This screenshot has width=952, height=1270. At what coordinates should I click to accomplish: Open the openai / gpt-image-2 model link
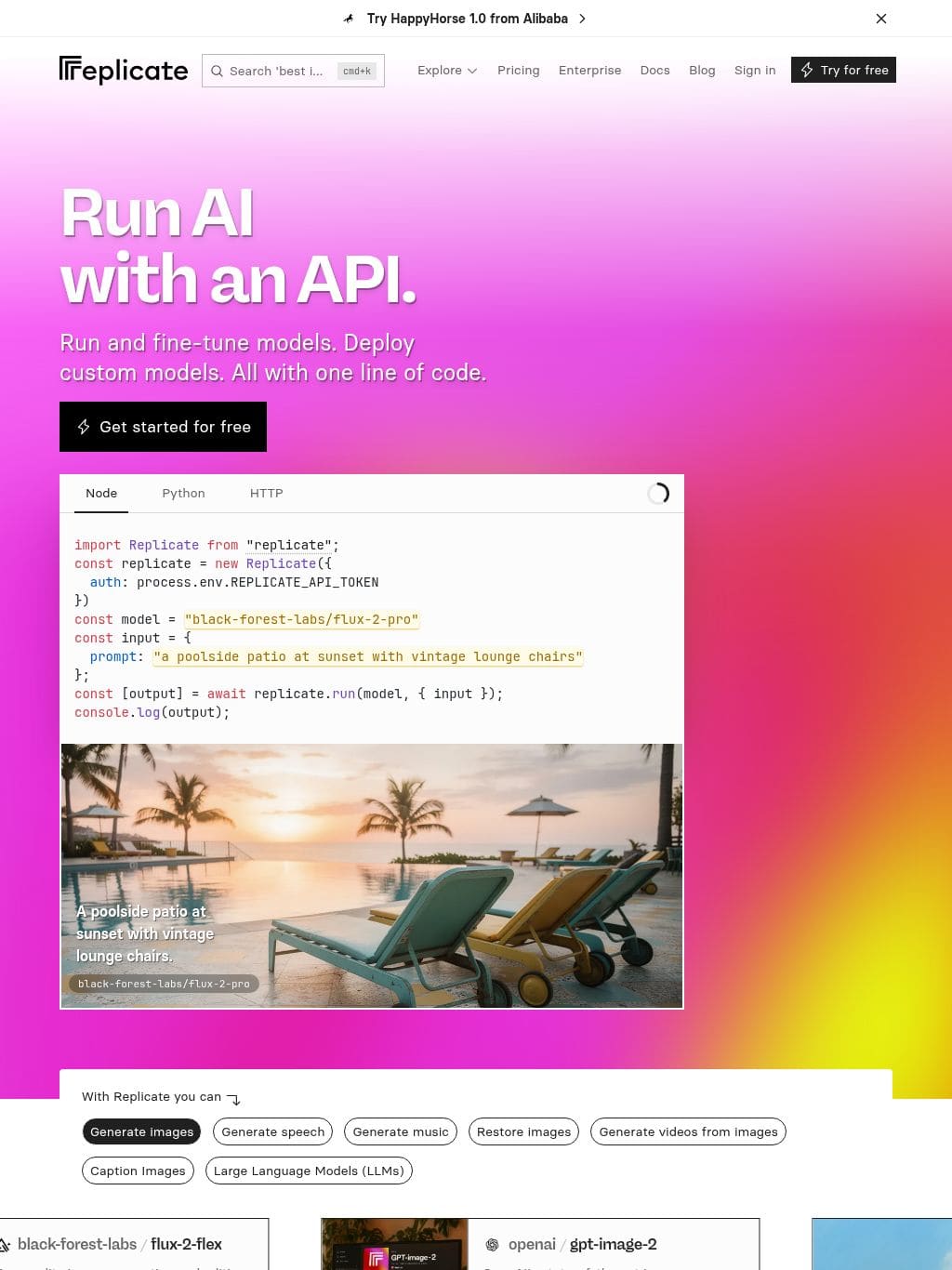583,1244
